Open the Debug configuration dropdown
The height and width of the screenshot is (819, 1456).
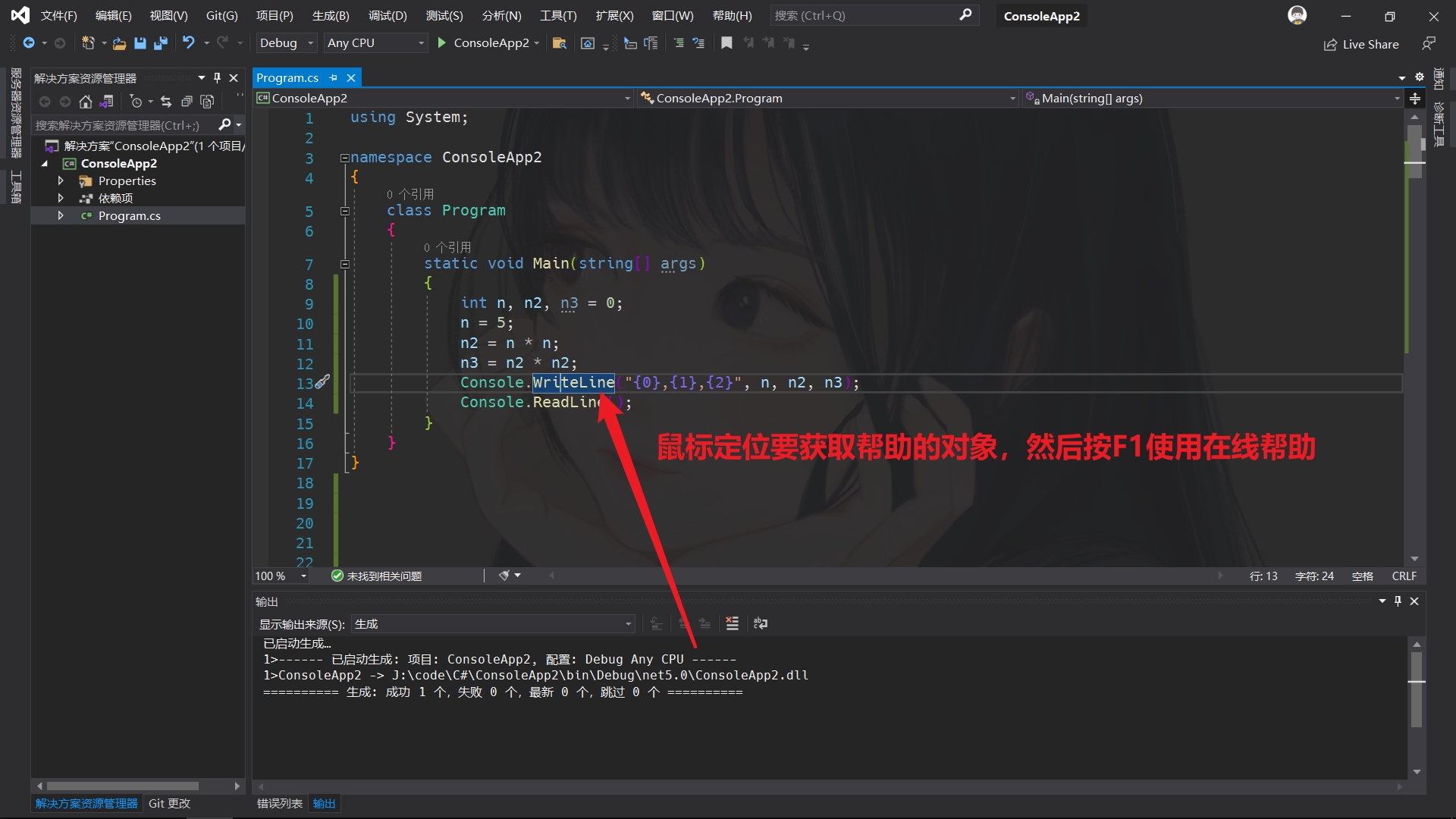pyautogui.click(x=286, y=43)
